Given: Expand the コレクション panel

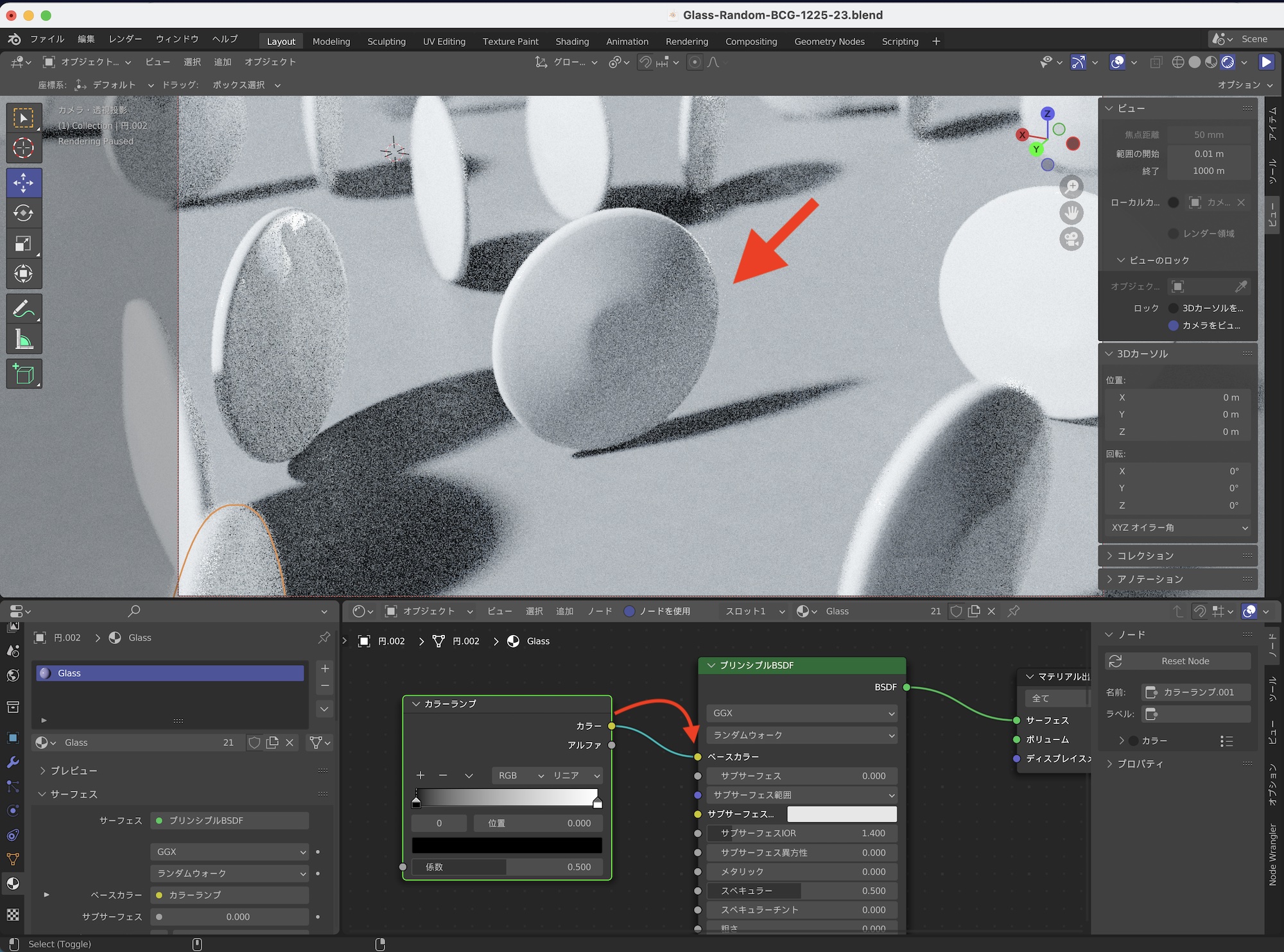Looking at the screenshot, I should click(1145, 556).
